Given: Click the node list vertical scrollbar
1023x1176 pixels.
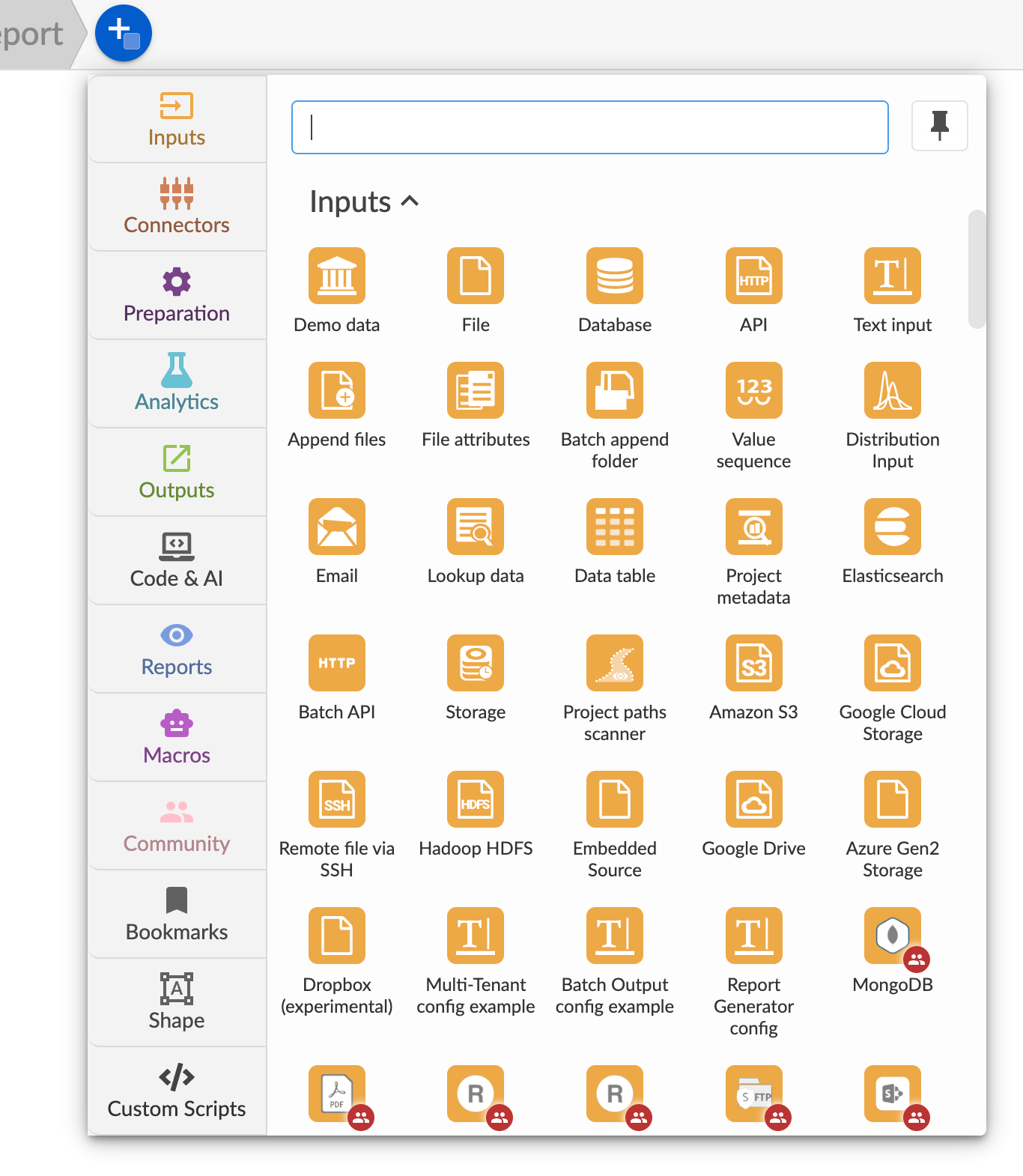Looking at the screenshot, I should [977, 270].
